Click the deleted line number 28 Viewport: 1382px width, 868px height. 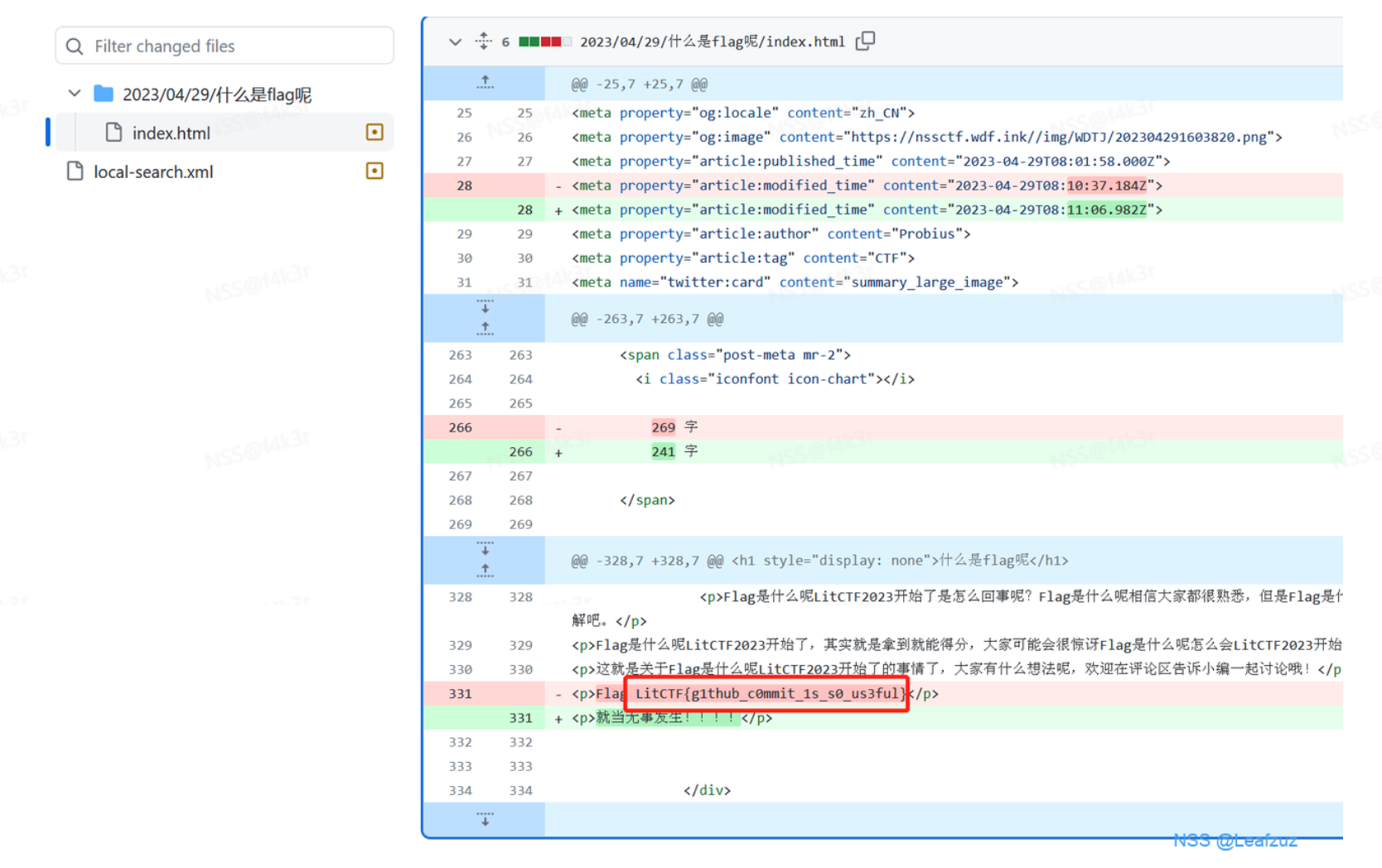pyautogui.click(x=464, y=186)
